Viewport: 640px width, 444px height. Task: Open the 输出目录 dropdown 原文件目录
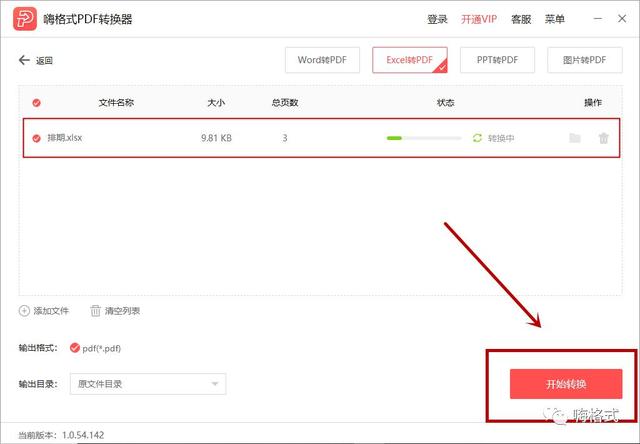point(148,384)
